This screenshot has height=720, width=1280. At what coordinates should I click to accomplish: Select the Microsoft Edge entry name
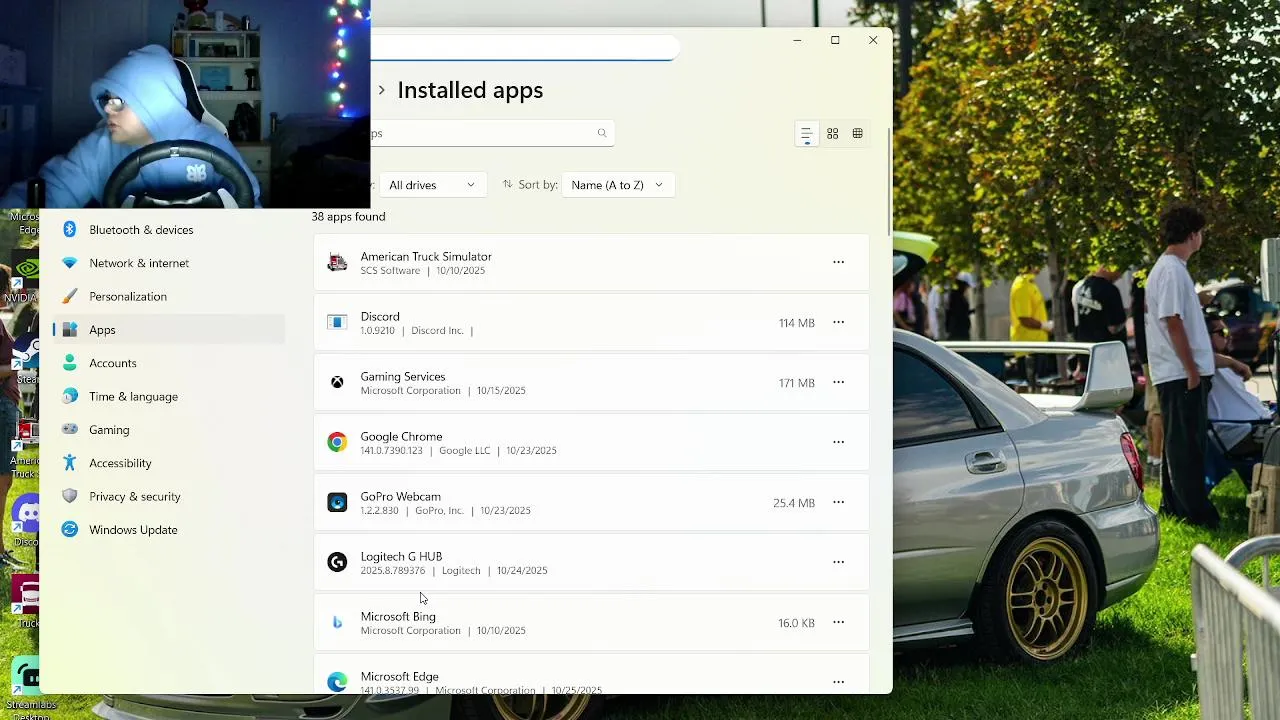399,677
